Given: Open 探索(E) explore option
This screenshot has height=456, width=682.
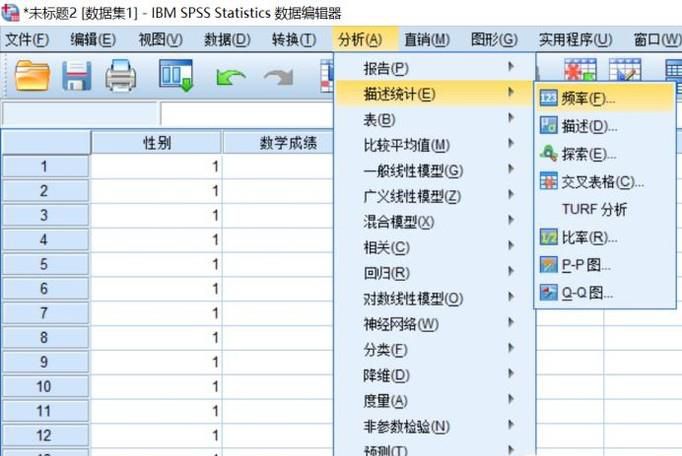Looking at the screenshot, I should coord(589,154).
